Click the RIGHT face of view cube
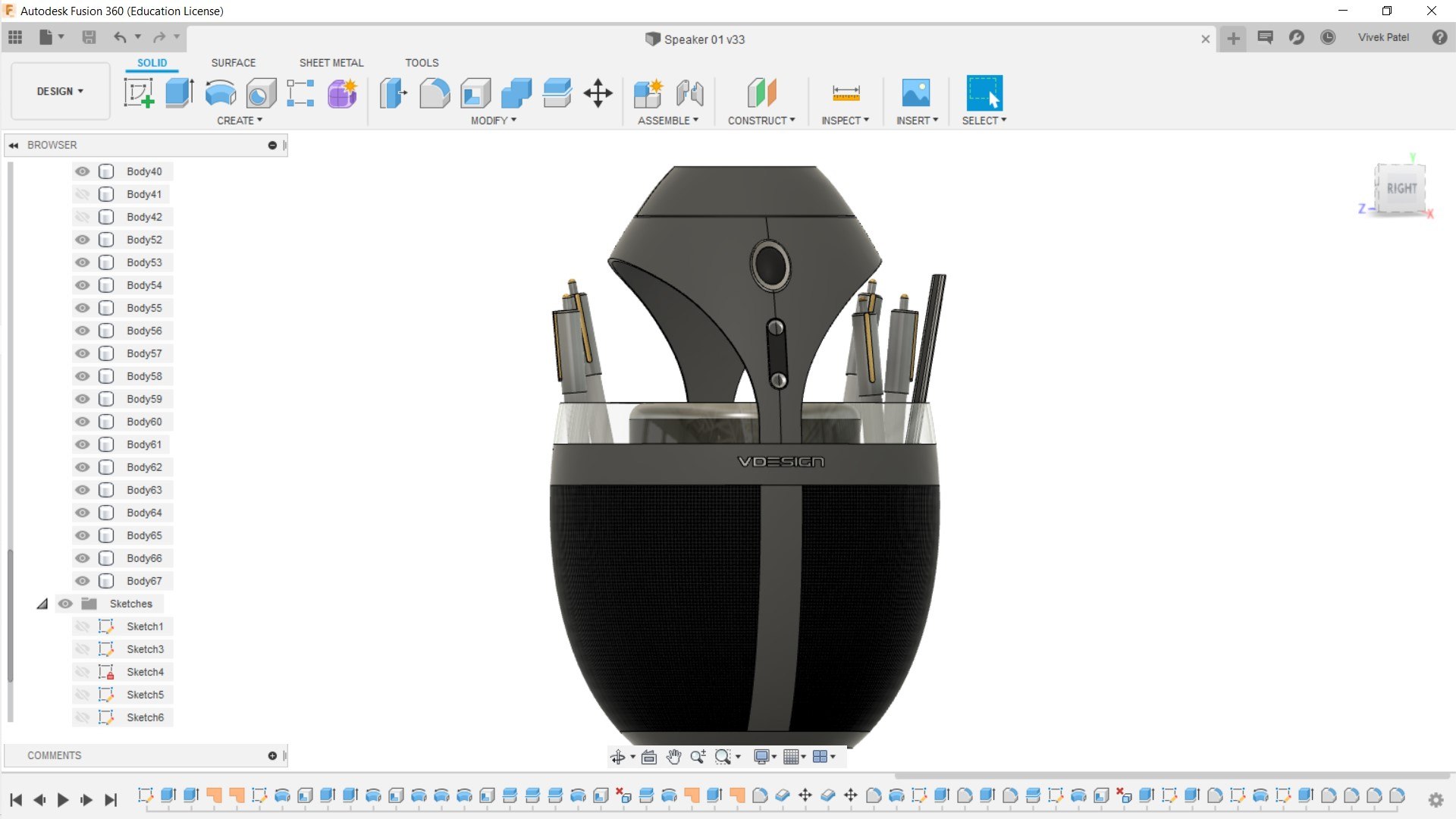This screenshot has width=1456, height=819. click(x=1401, y=188)
